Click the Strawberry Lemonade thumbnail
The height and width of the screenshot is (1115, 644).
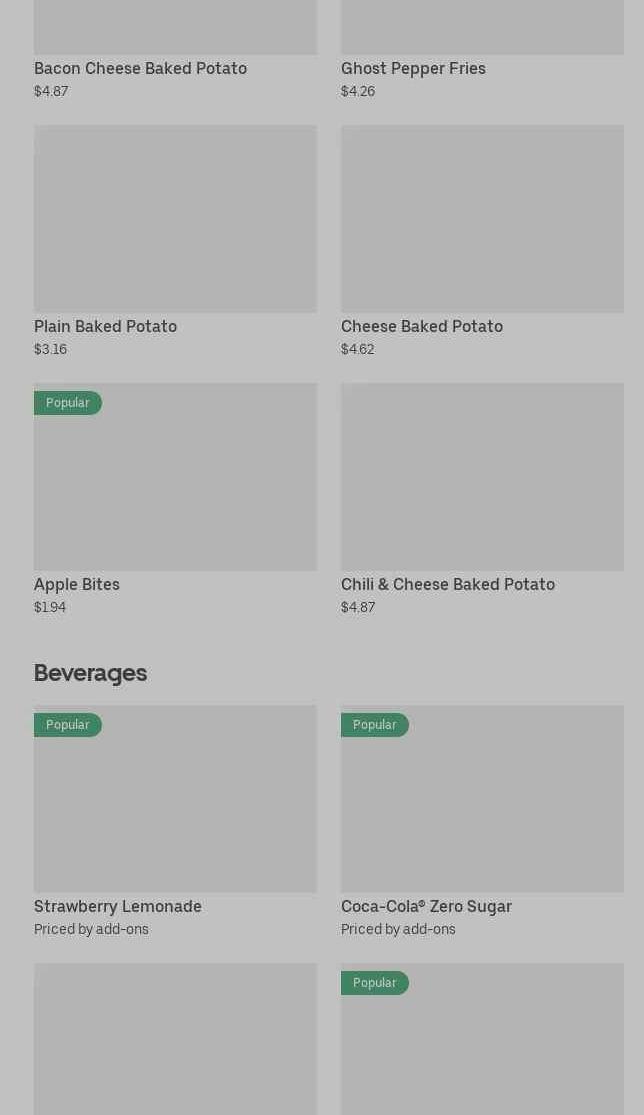(175, 808)
